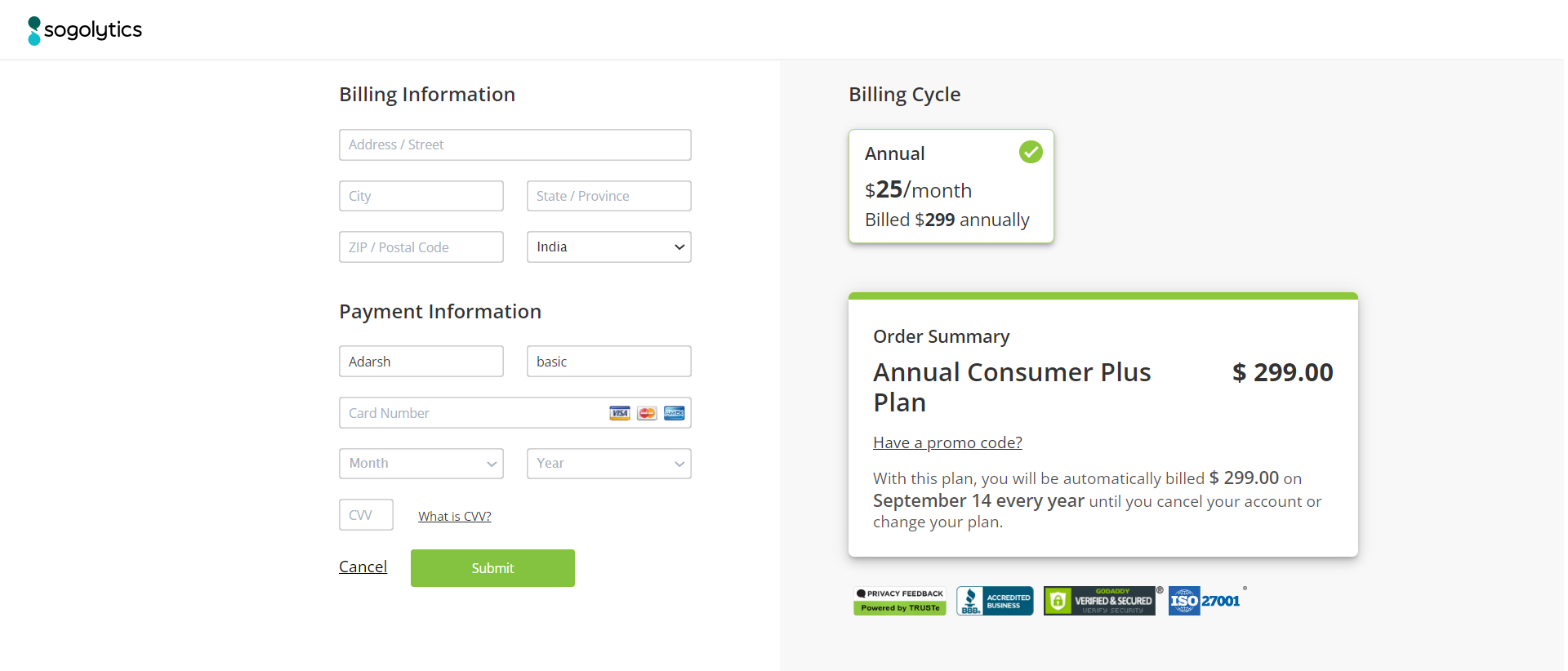Focus the ZIP / Postal Code field
Image resolution: width=1568 pixels, height=671 pixels.
pos(421,247)
